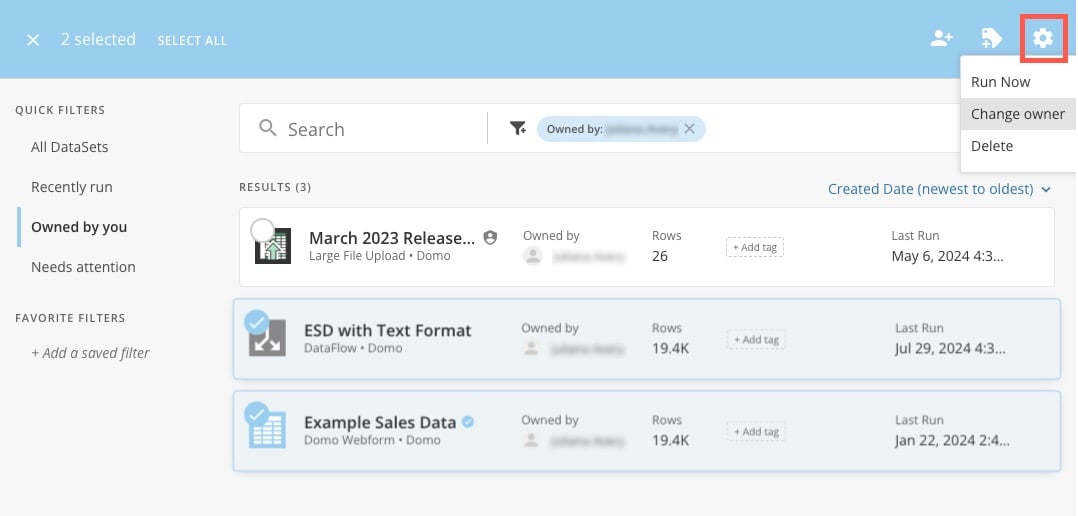Select Change owner from the menu
1078x516 pixels.
tap(1018, 114)
